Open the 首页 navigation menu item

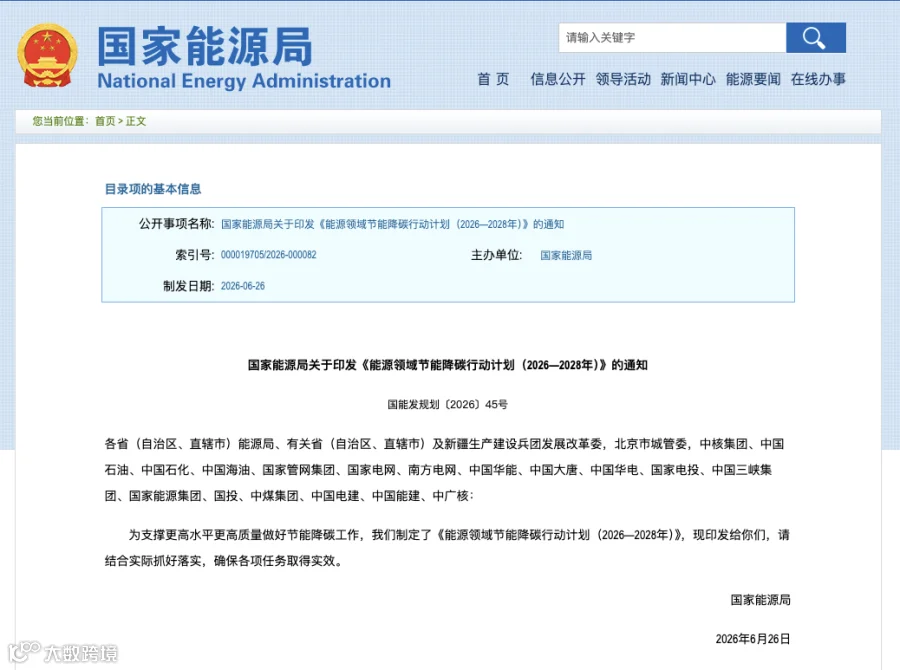(493, 79)
